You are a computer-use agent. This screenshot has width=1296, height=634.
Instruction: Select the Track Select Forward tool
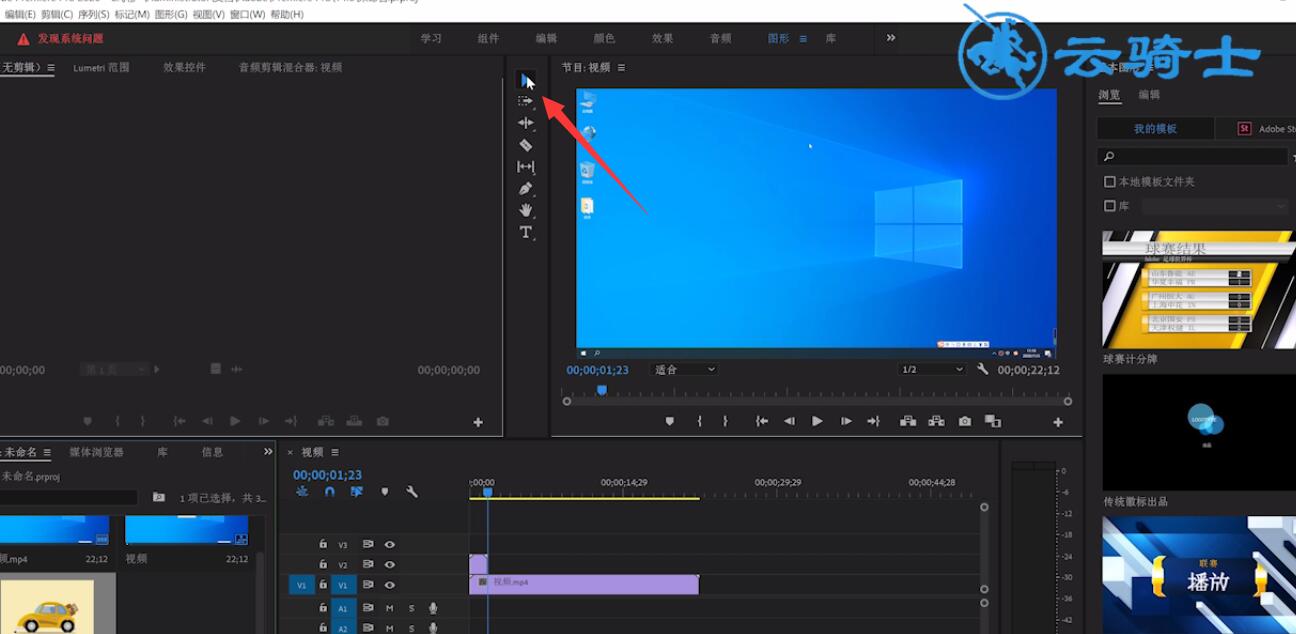click(x=526, y=101)
